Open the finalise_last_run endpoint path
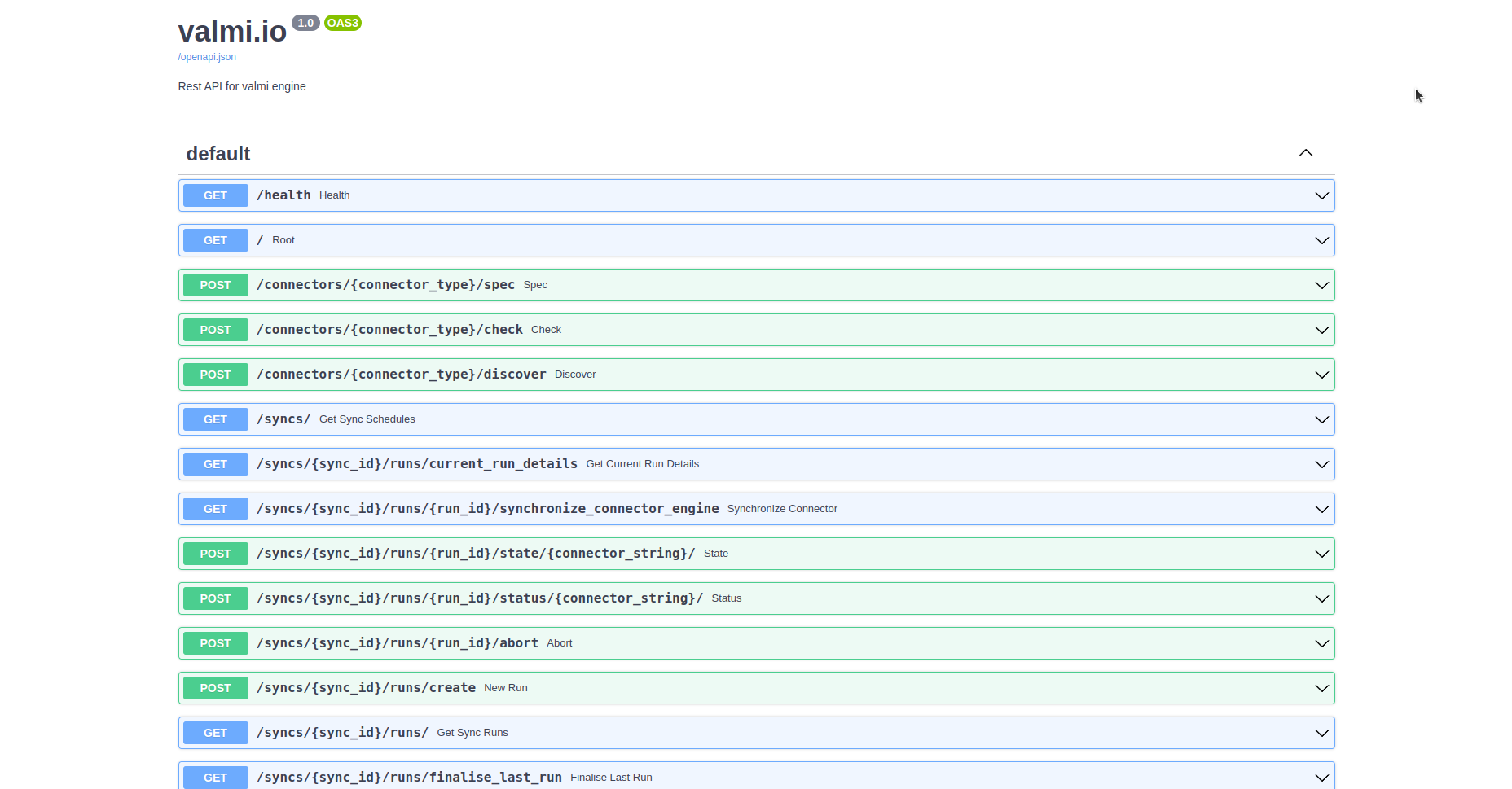Screen dimensions: 1512x789 409,778
